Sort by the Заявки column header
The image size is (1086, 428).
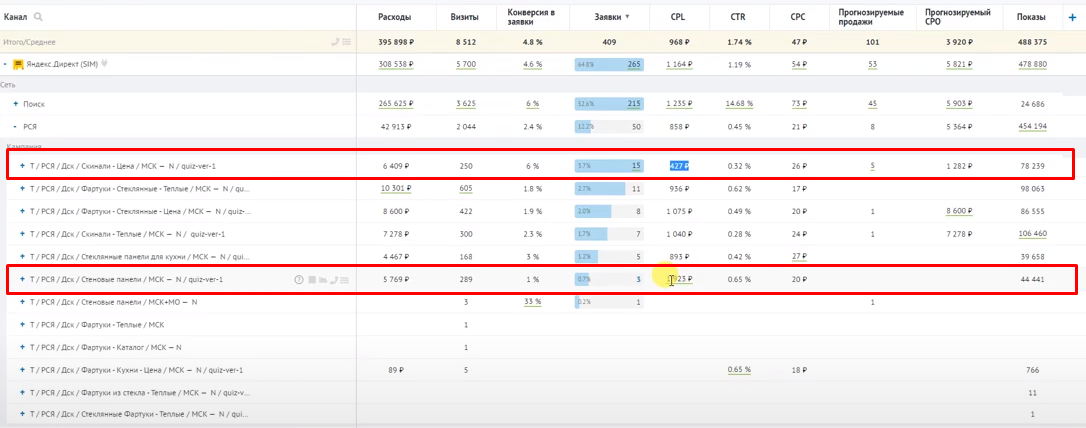coord(608,17)
